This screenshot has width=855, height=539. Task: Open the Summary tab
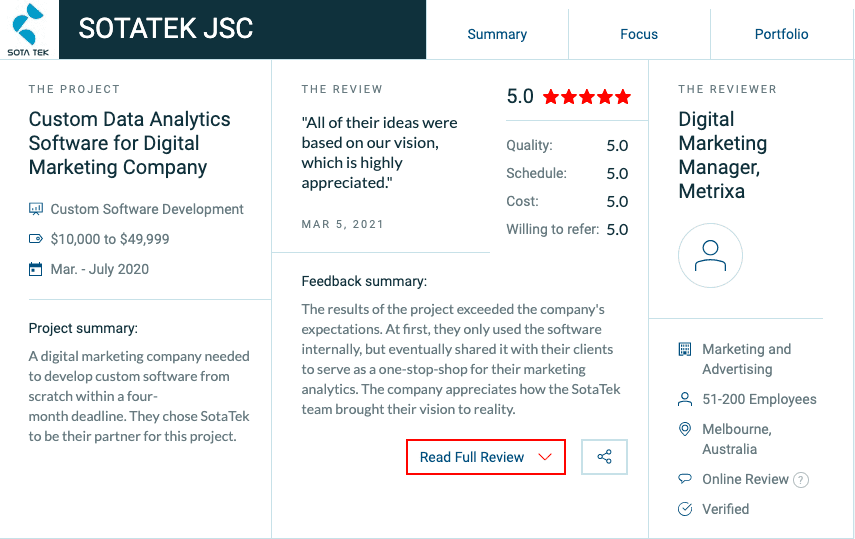[497, 34]
